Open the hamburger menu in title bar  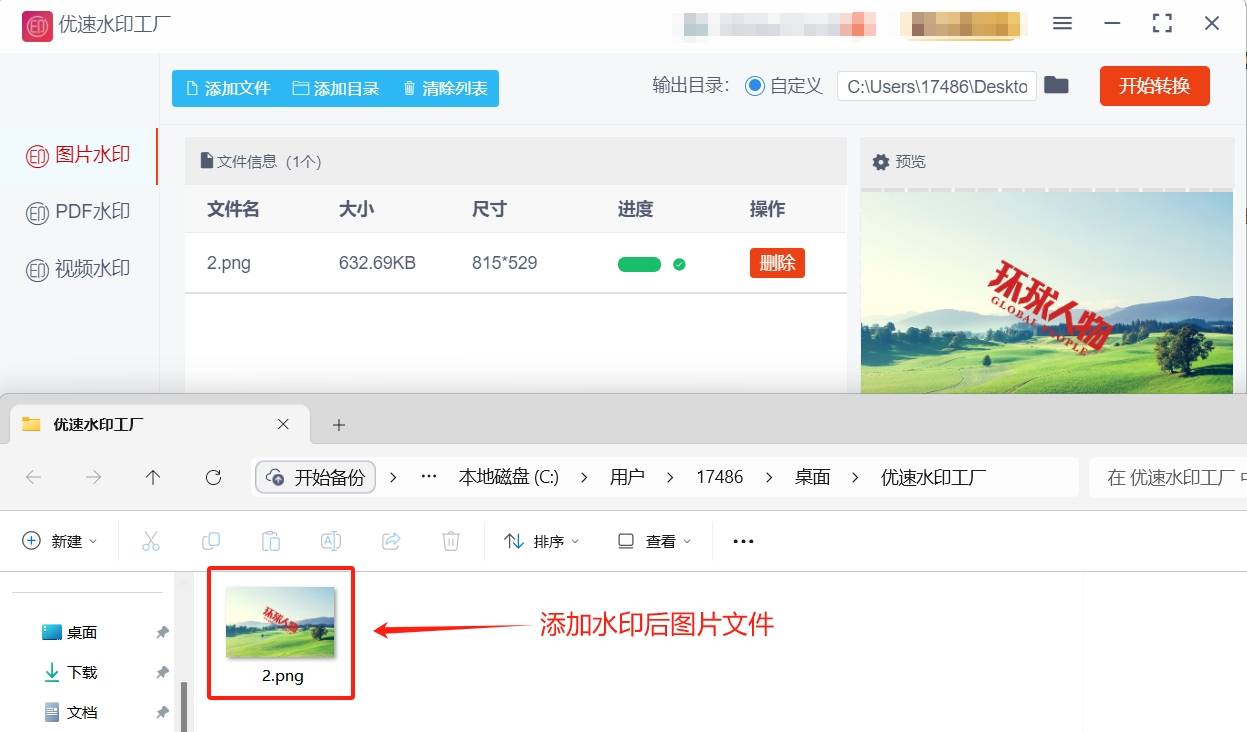pyautogui.click(x=1063, y=24)
